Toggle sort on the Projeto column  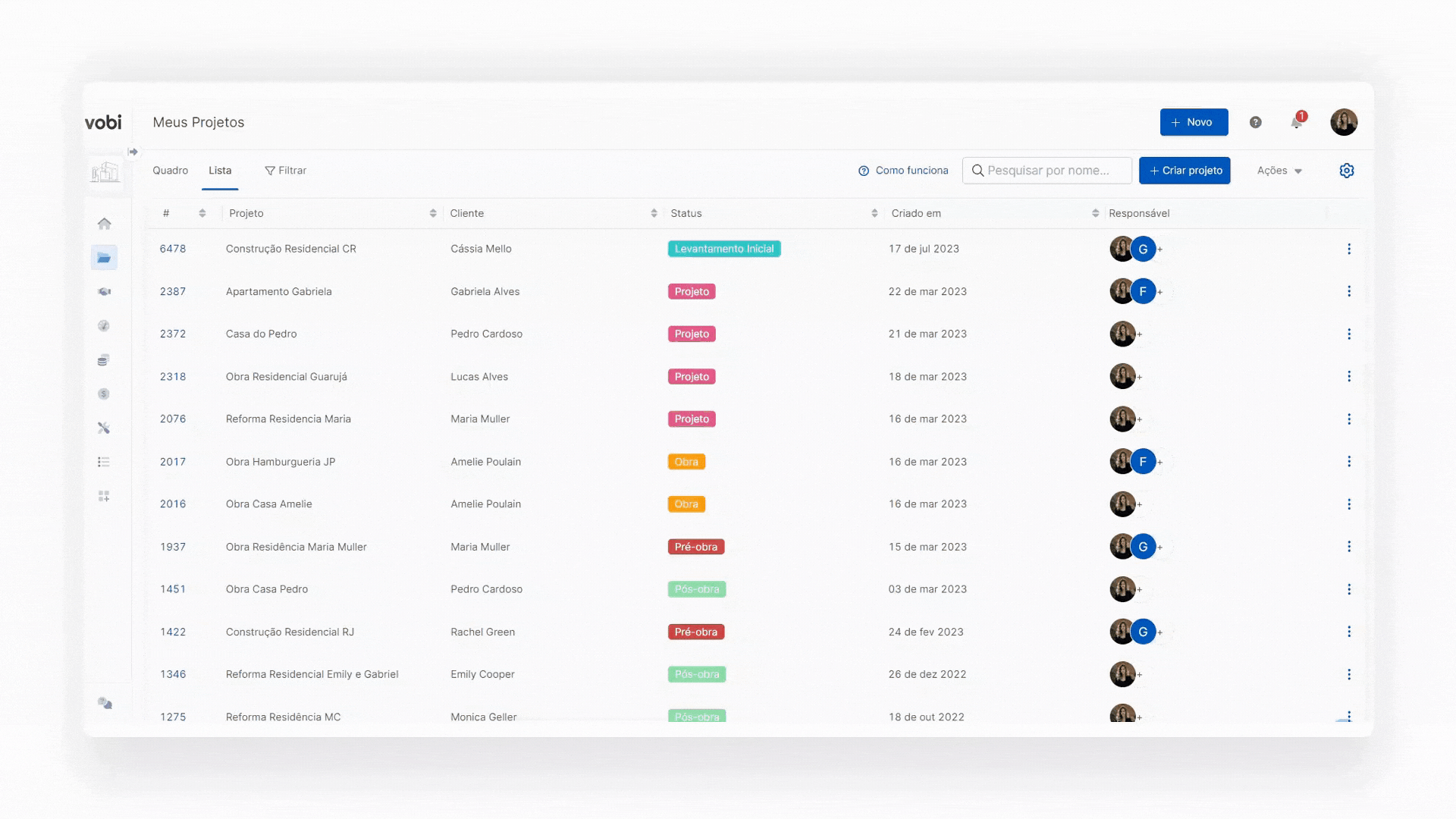432,214
